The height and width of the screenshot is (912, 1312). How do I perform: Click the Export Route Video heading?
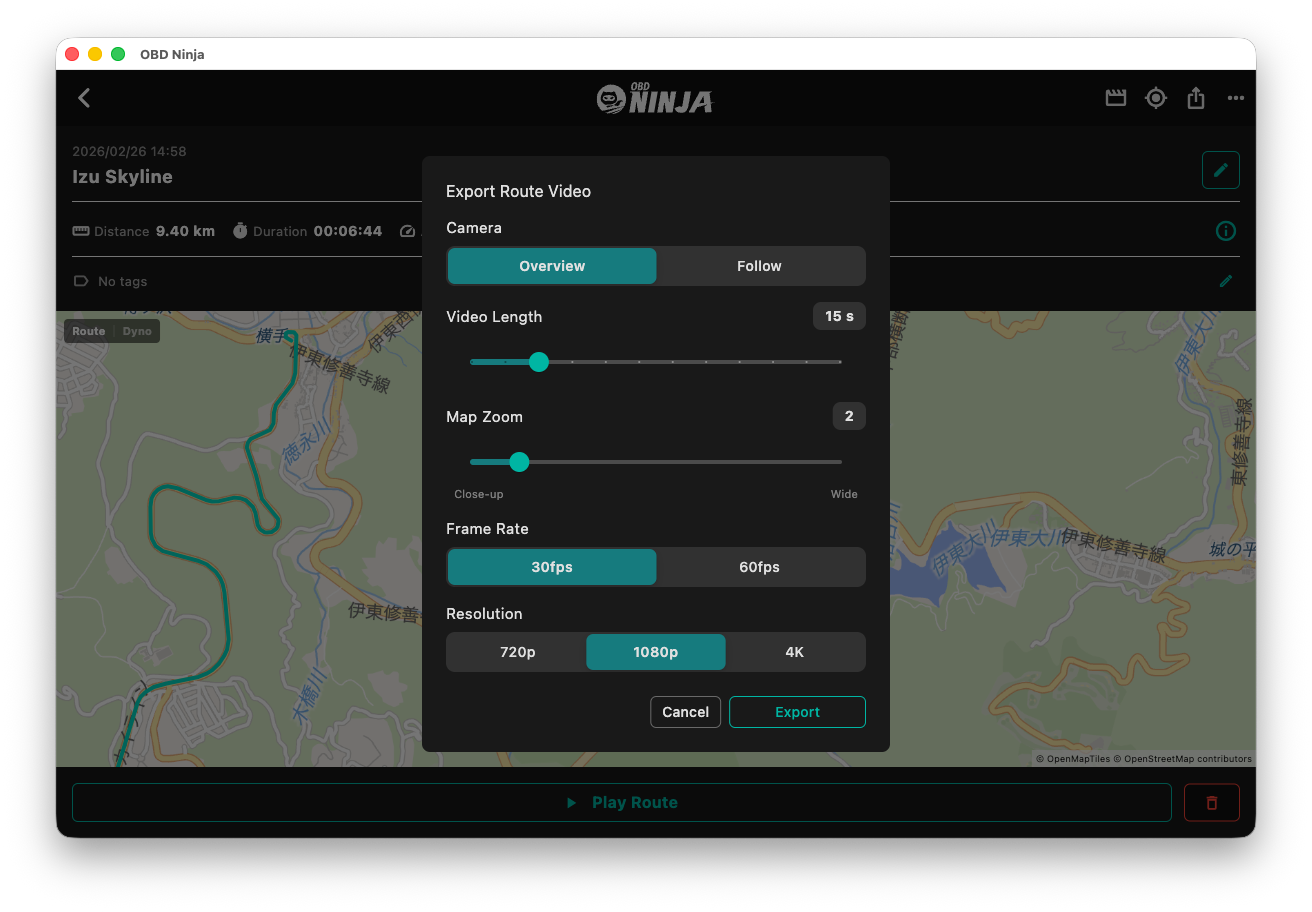pos(518,191)
